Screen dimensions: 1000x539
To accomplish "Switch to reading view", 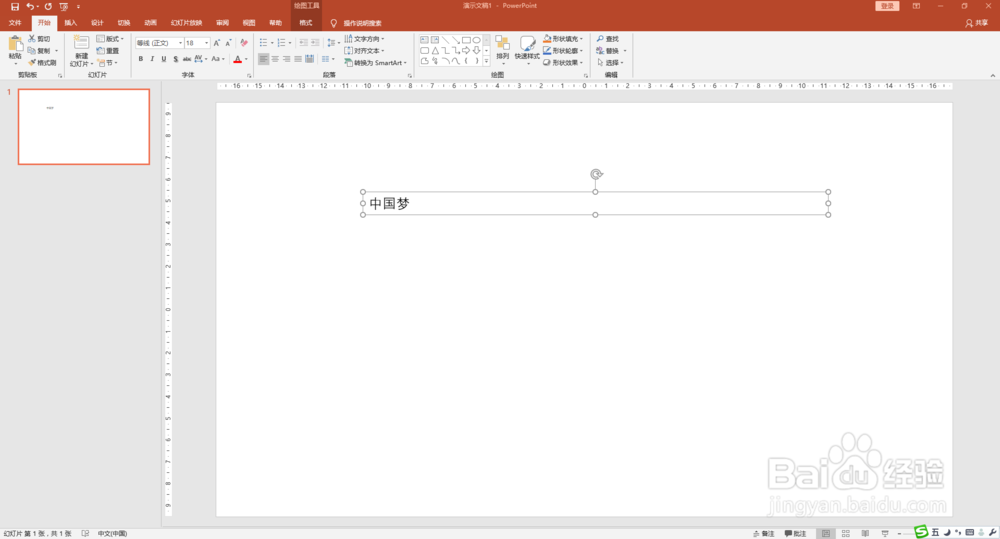I will [x=865, y=533].
